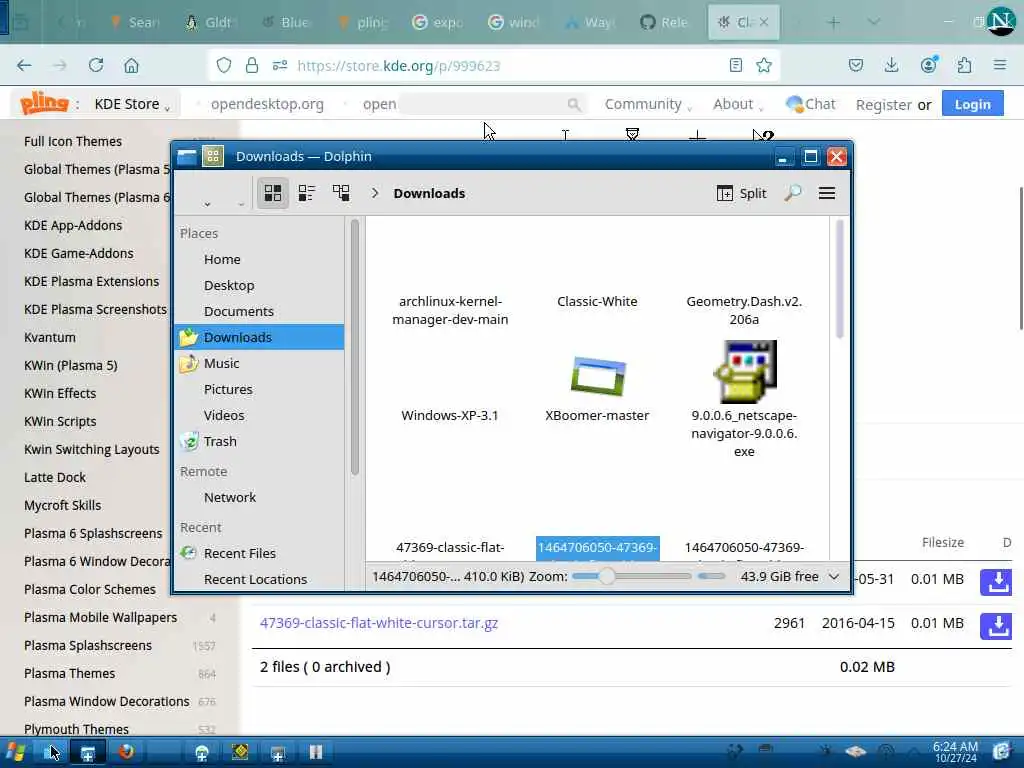
Task: Open Dolphin's hamburger menu
Action: pyautogui.click(x=827, y=193)
